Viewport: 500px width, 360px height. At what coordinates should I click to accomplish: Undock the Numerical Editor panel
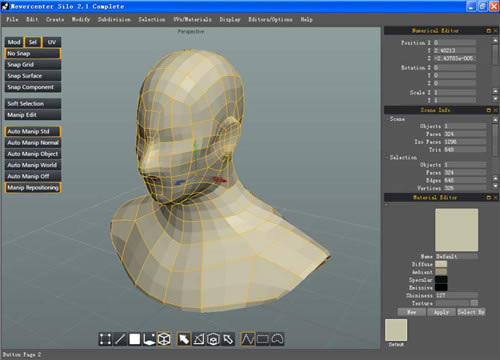pos(489,31)
